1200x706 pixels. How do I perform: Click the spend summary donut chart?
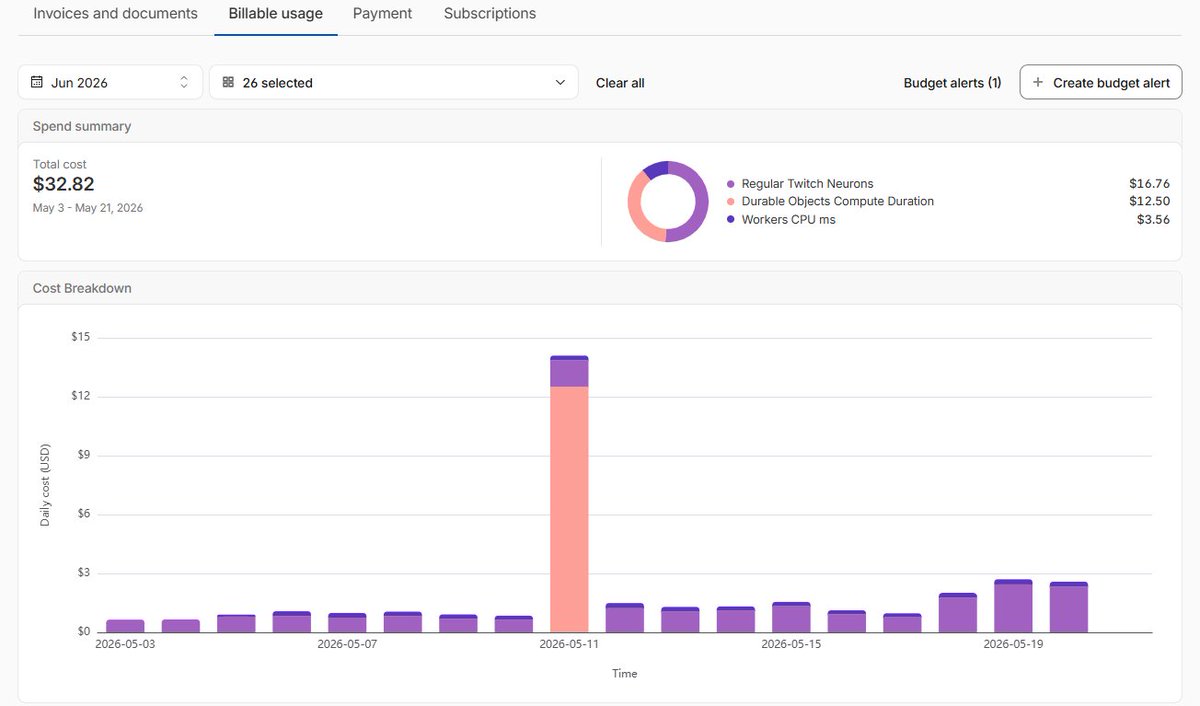click(x=668, y=201)
